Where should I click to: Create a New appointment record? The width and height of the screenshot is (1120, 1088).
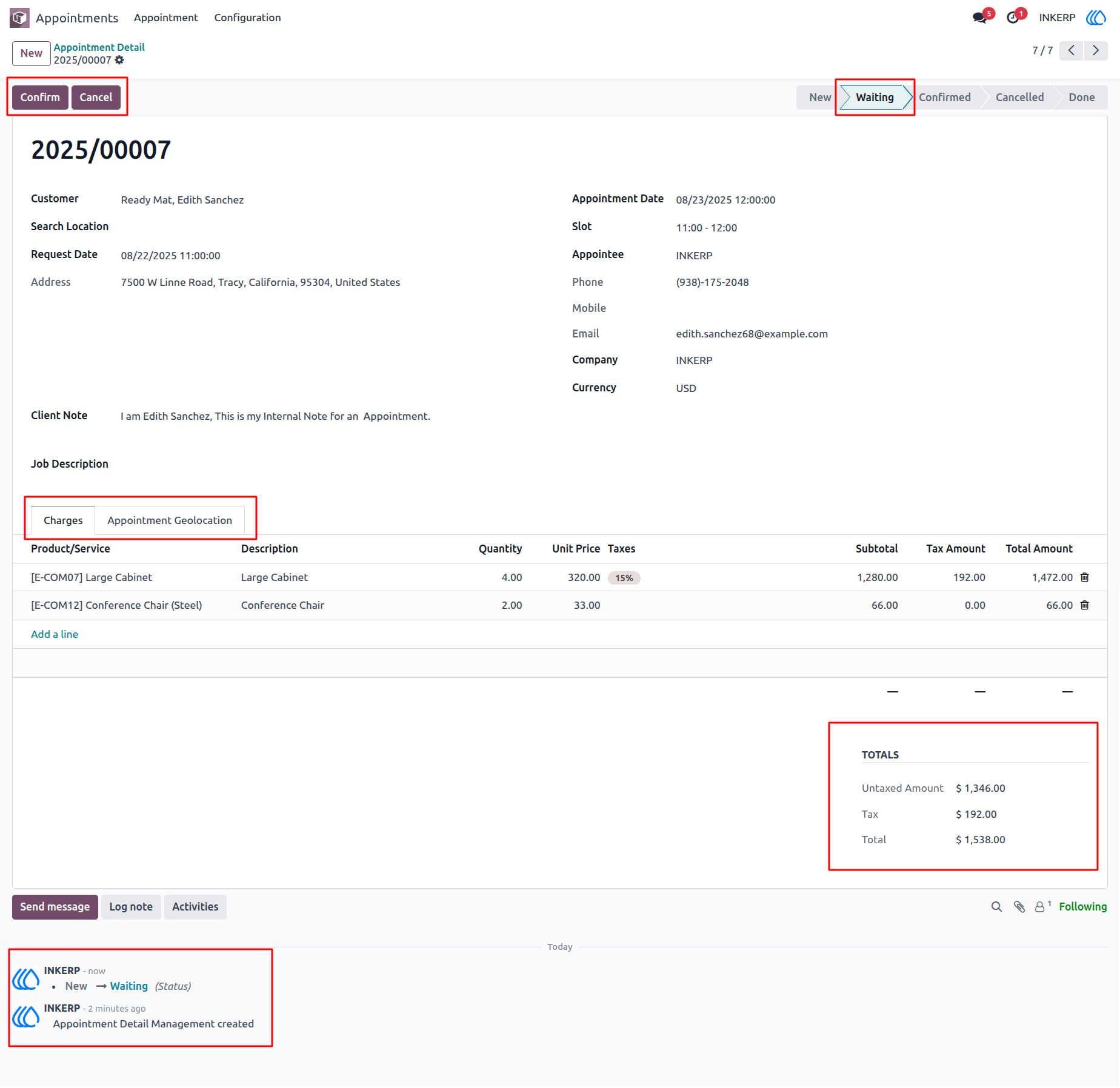point(32,53)
